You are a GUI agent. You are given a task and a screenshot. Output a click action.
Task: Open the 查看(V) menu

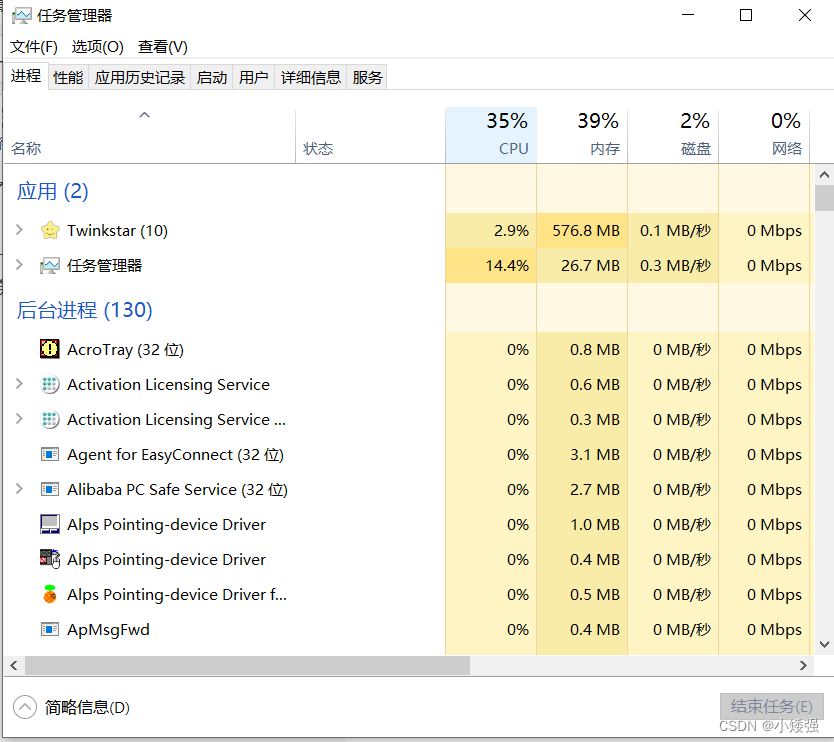163,47
